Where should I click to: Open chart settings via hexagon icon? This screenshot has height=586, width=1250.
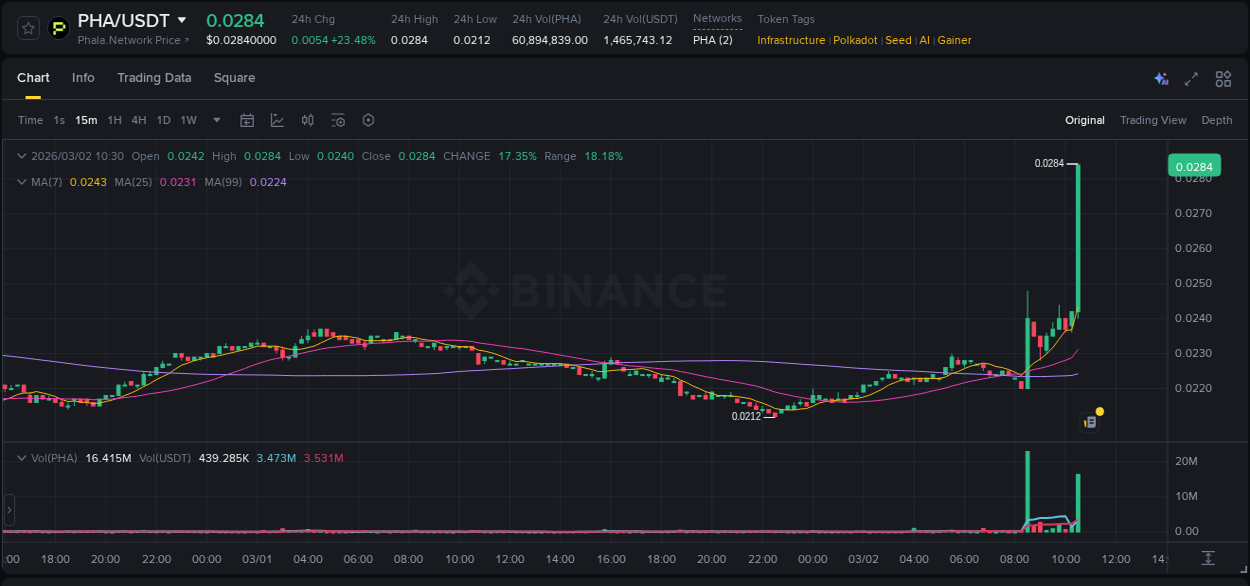[x=368, y=120]
